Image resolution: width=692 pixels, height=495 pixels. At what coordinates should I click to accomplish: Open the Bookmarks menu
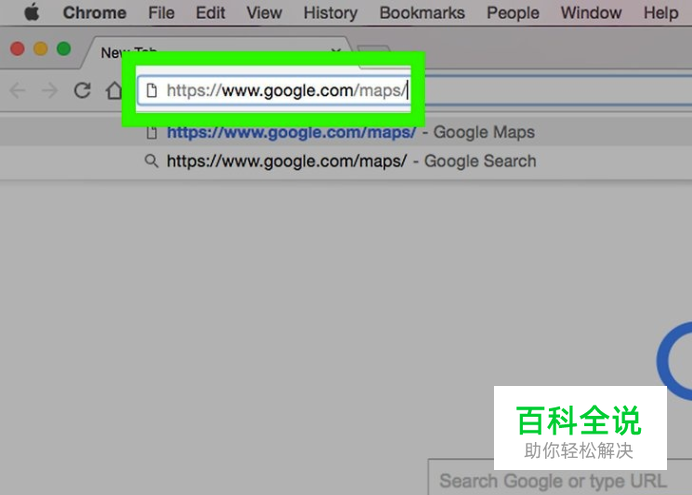click(x=422, y=13)
